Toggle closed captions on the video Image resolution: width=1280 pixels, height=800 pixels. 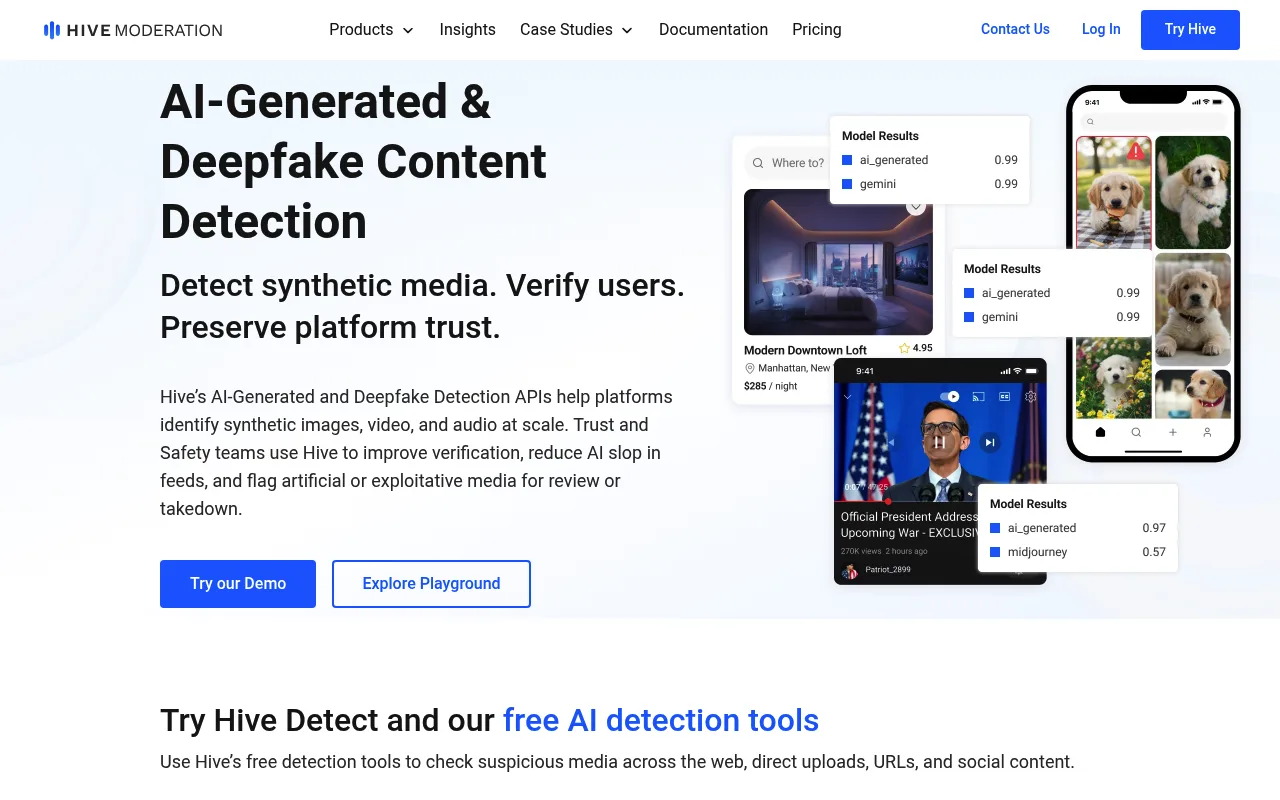(1004, 397)
